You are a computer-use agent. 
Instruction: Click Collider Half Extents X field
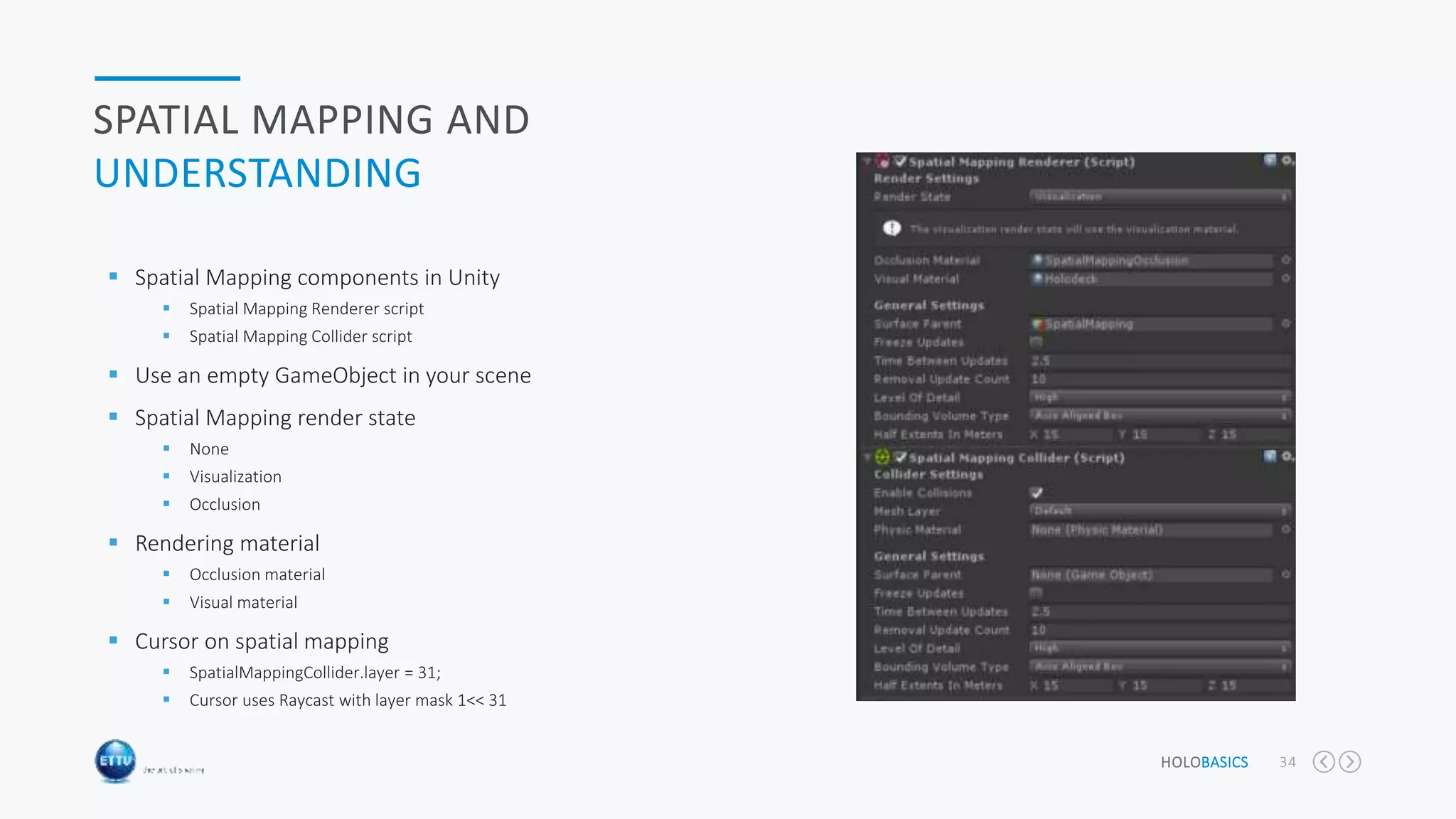point(1076,685)
